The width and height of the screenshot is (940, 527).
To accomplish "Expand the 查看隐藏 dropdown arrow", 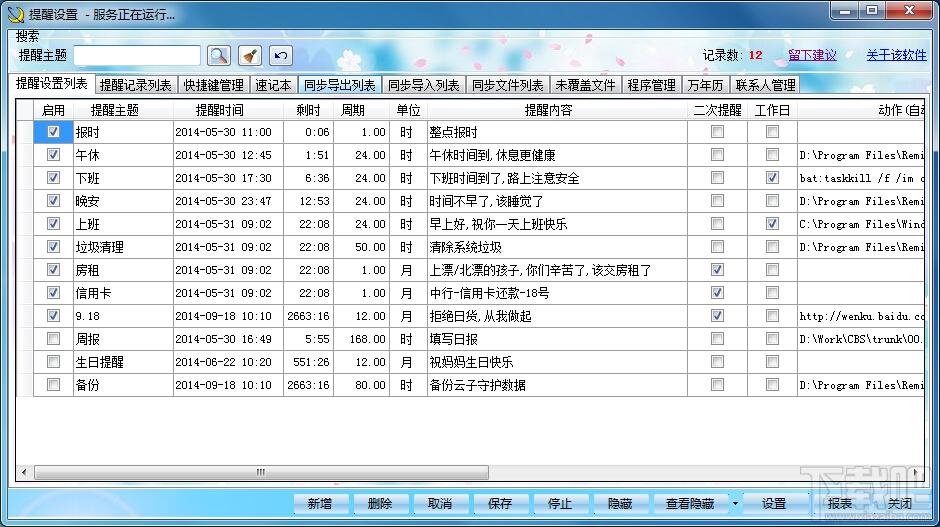I will pyautogui.click(x=735, y=504).
